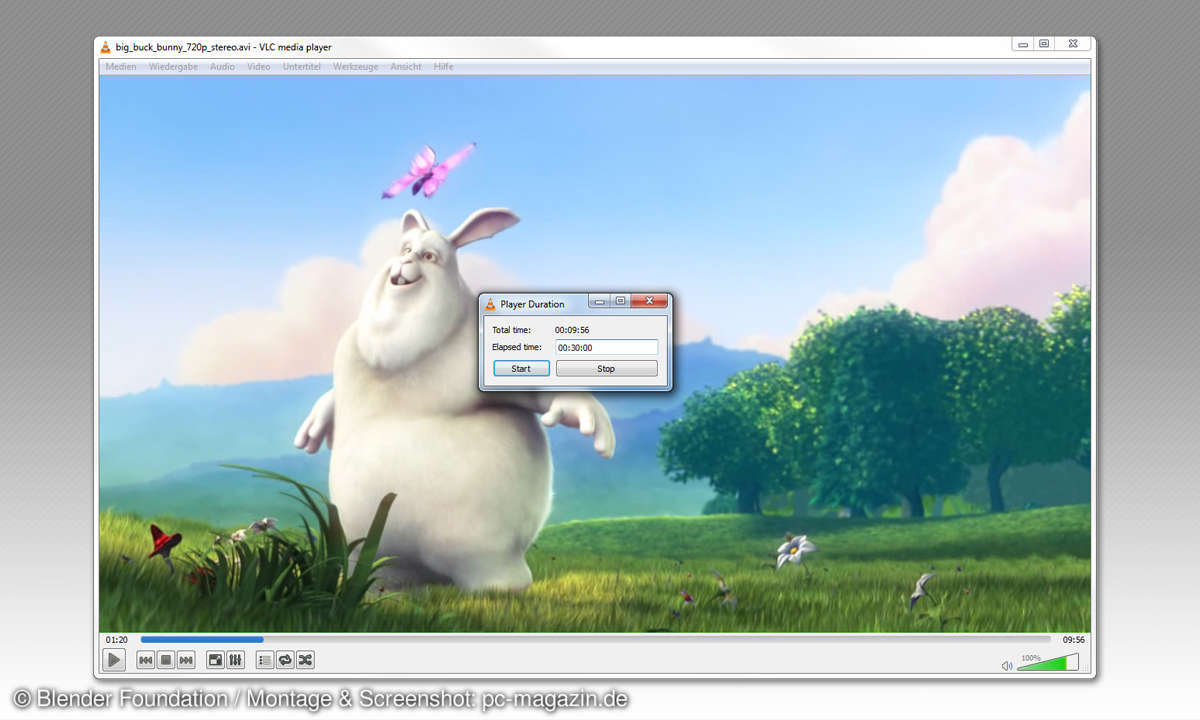
Task: Open the Audio menu
Action: point(222,67)
